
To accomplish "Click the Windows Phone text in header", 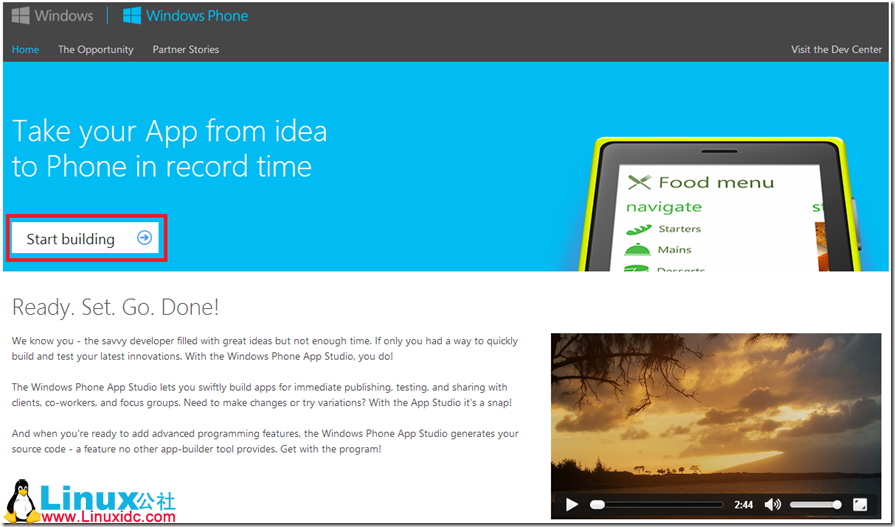I will [197, 16].
